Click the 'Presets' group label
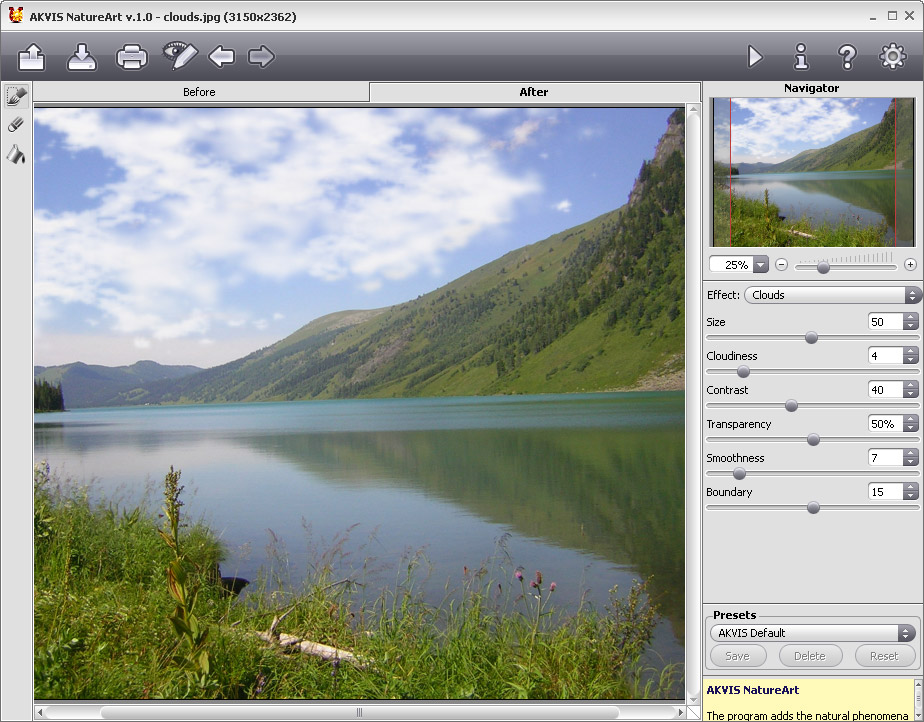924x722 pixels. pyautogui.click(x=734, y=615)
